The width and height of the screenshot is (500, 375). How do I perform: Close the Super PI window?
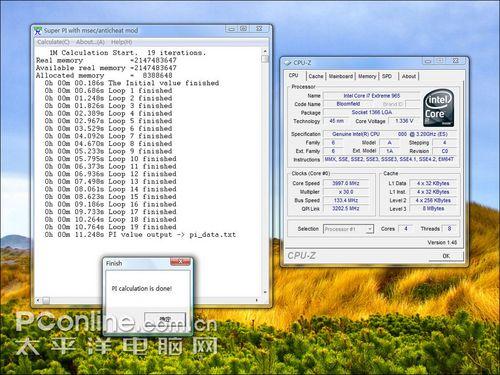(259, 29)
